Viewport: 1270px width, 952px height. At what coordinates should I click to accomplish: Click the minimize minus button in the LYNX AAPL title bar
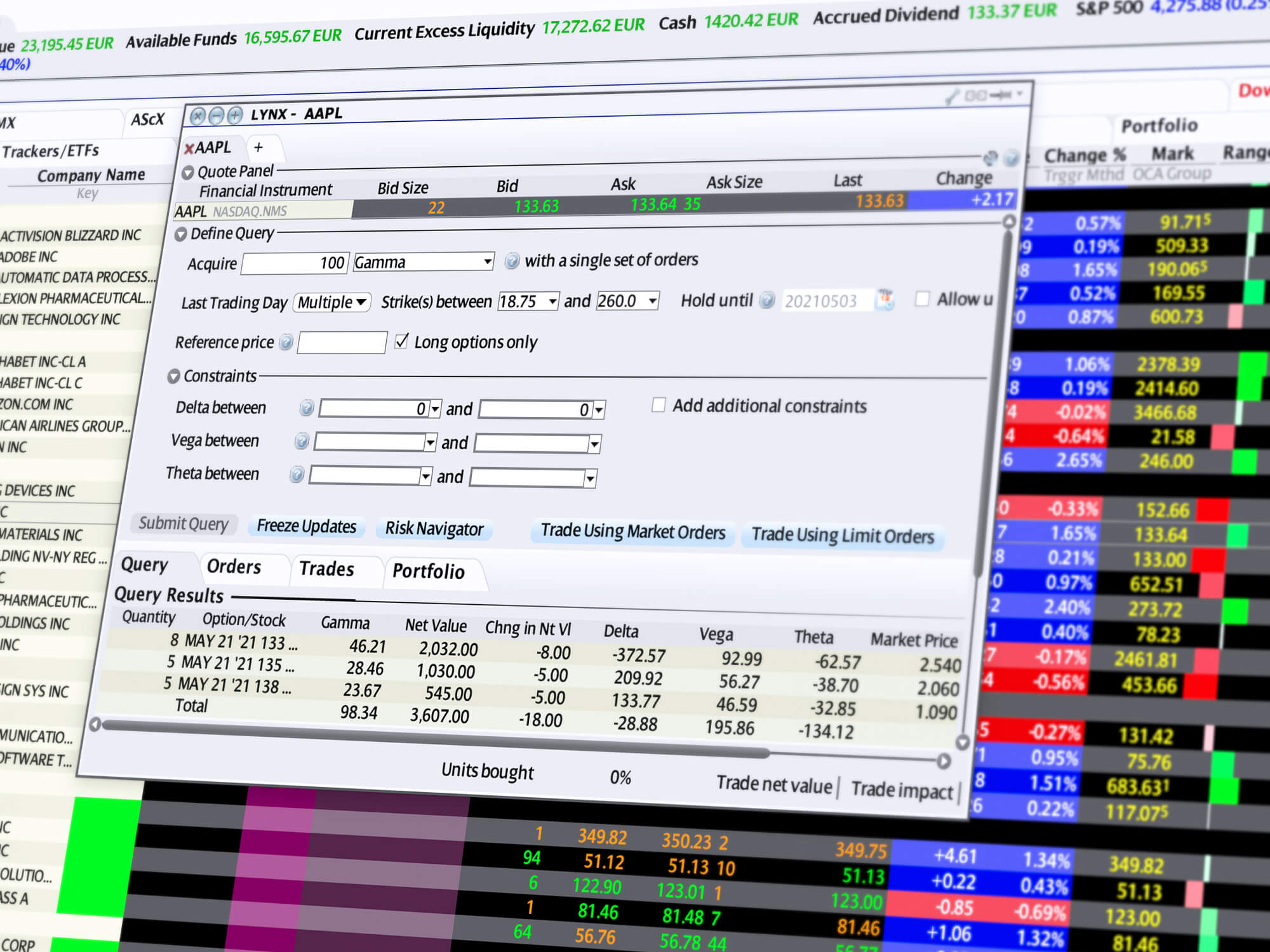(217, 116)
